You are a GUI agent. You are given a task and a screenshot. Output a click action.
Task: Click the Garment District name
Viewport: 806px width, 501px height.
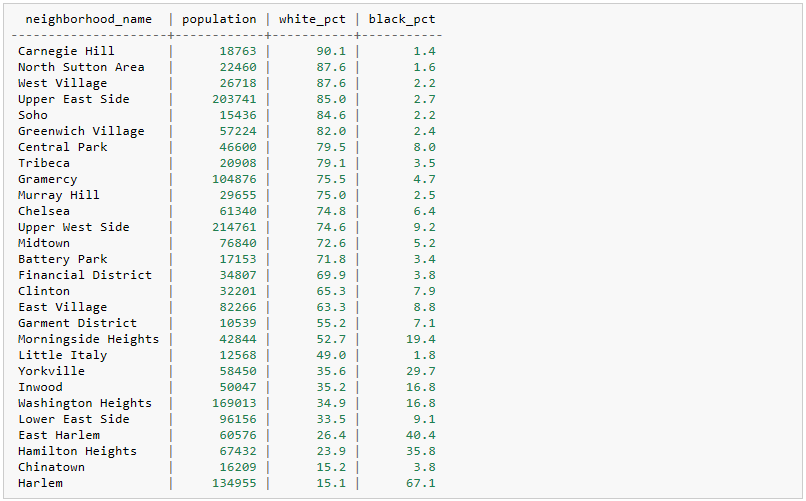78,323
